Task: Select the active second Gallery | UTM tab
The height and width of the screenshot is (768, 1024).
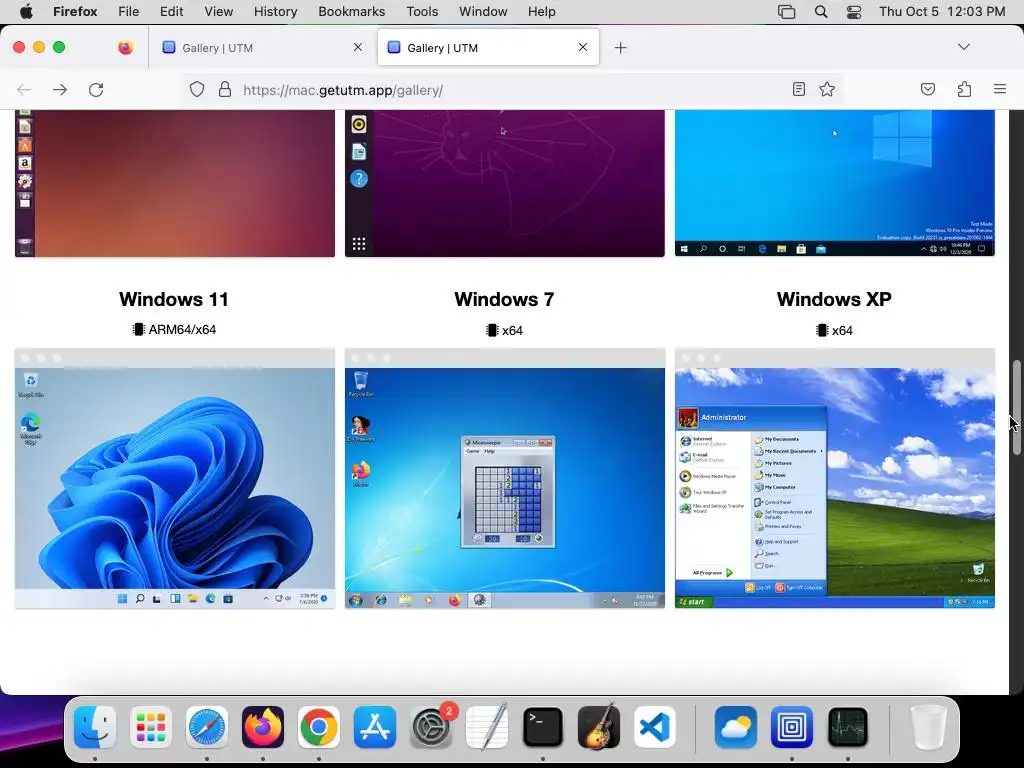Action: click(x=488, y=48)
